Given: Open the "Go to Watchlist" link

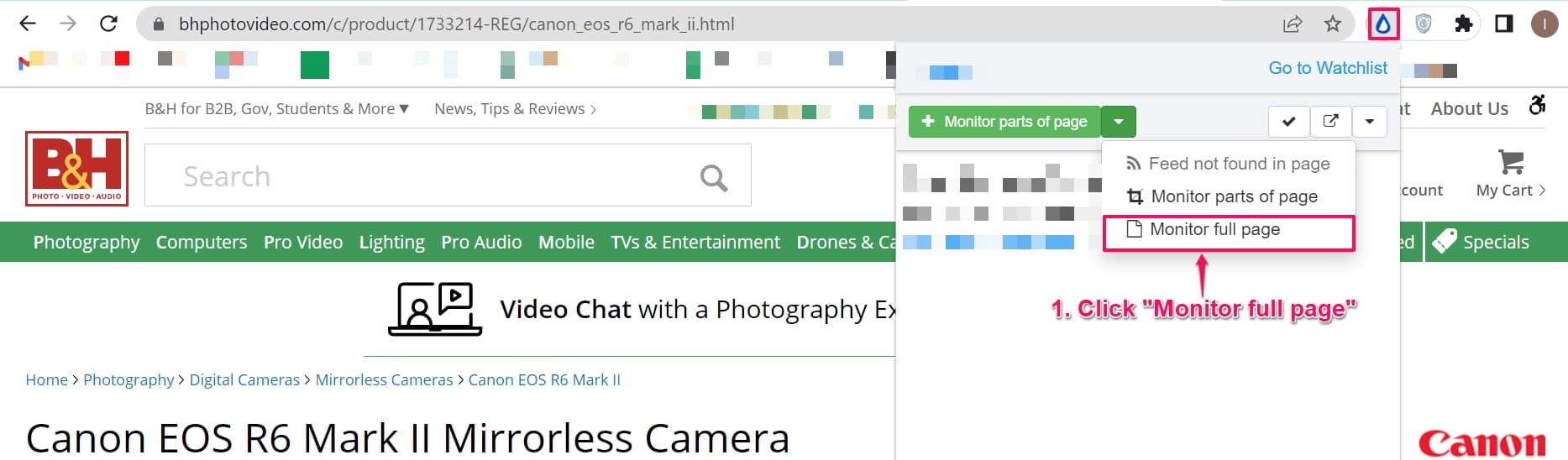Looking at the screenshot, I should click(x=1327, y=68).
